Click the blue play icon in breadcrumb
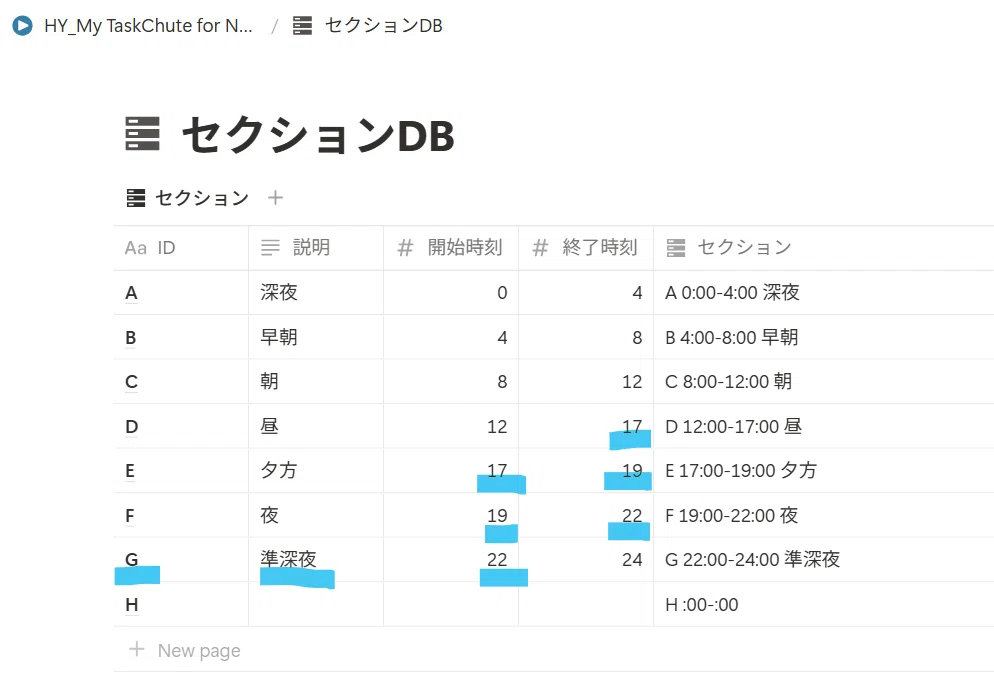Image resolution: width=994 pixels, height=696 pixels. (22, 25)
